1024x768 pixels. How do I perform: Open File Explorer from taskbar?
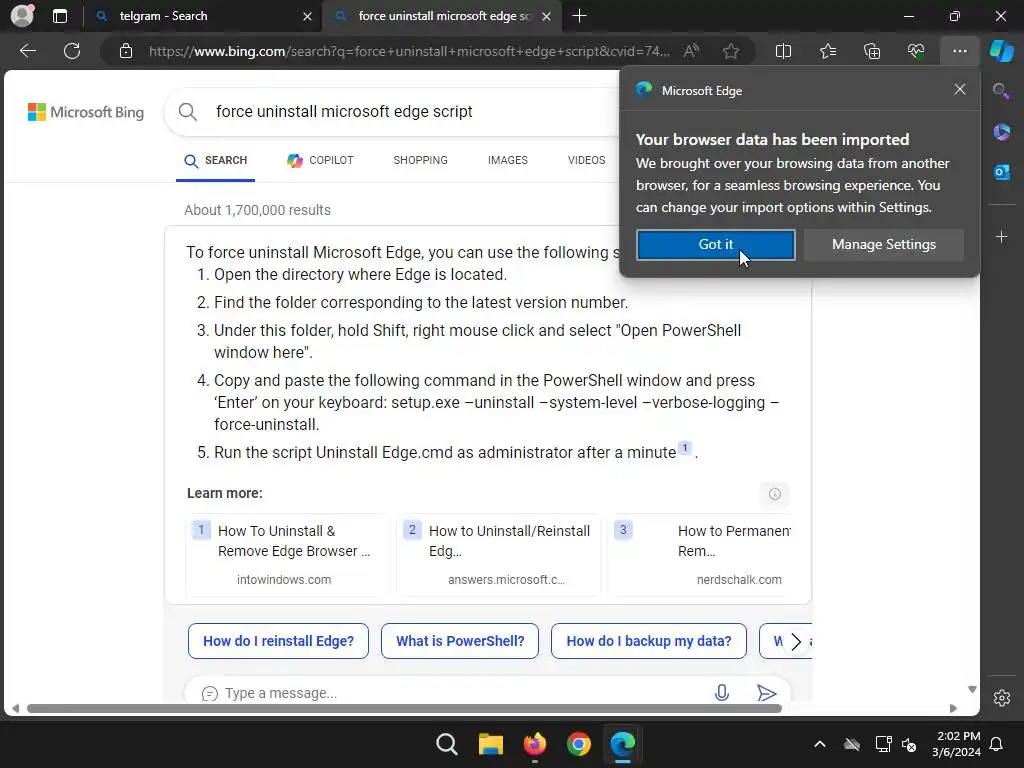click(490, 744)
